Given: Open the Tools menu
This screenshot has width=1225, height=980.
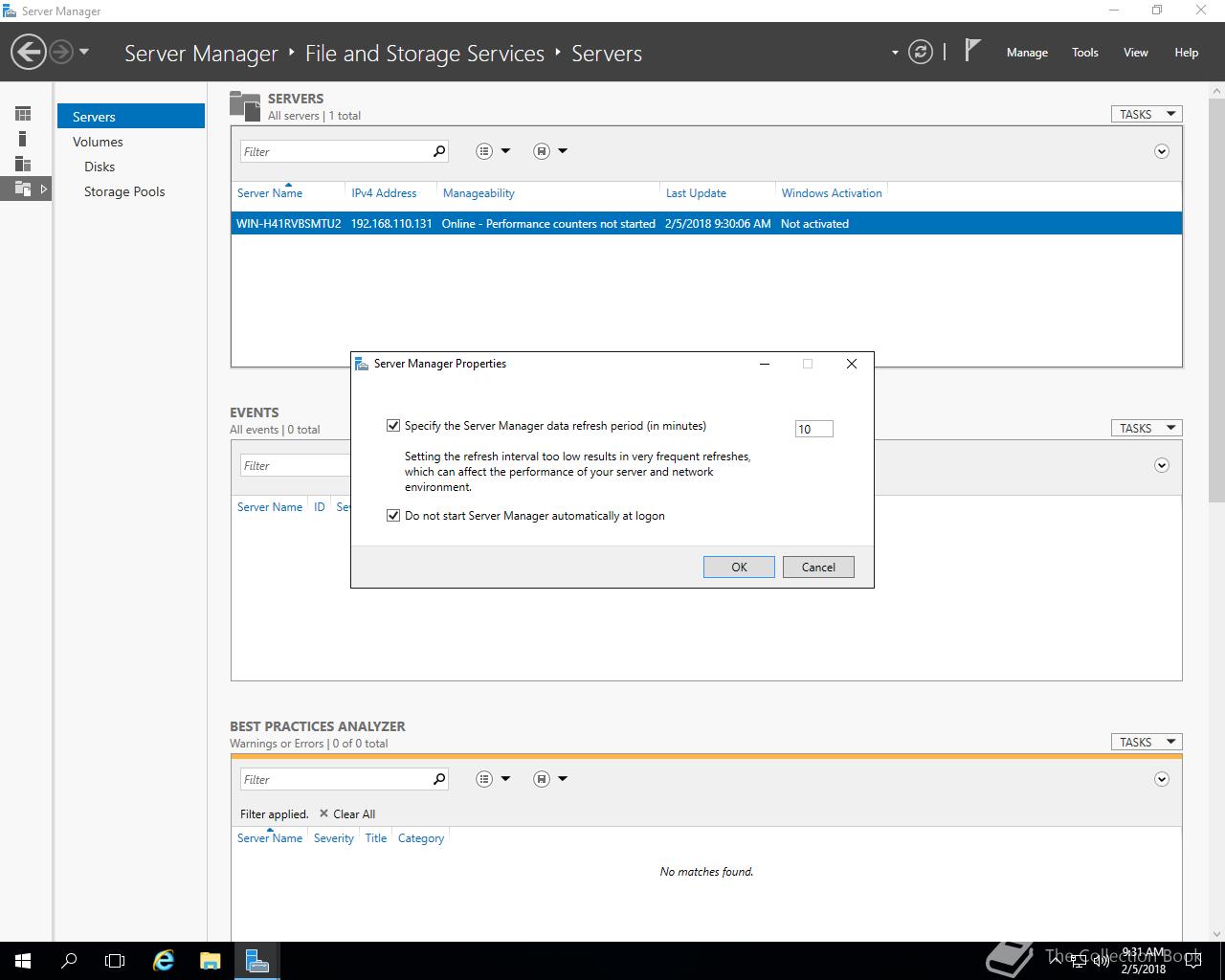Looking at the screenshot, I should 1085,53.
